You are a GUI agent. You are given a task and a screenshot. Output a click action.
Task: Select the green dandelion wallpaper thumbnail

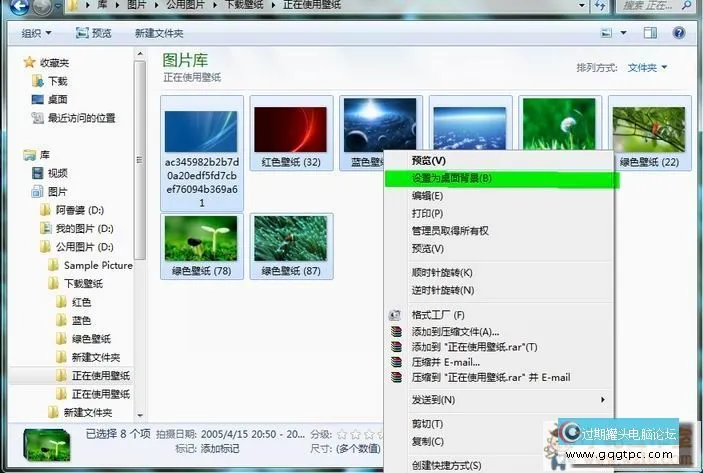coord(560,124)
